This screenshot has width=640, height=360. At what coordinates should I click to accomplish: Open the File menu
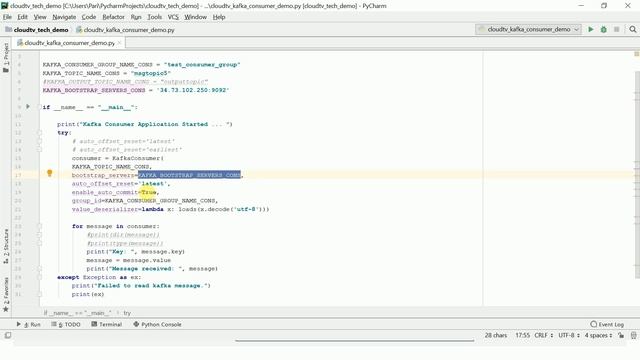point(7,17)
